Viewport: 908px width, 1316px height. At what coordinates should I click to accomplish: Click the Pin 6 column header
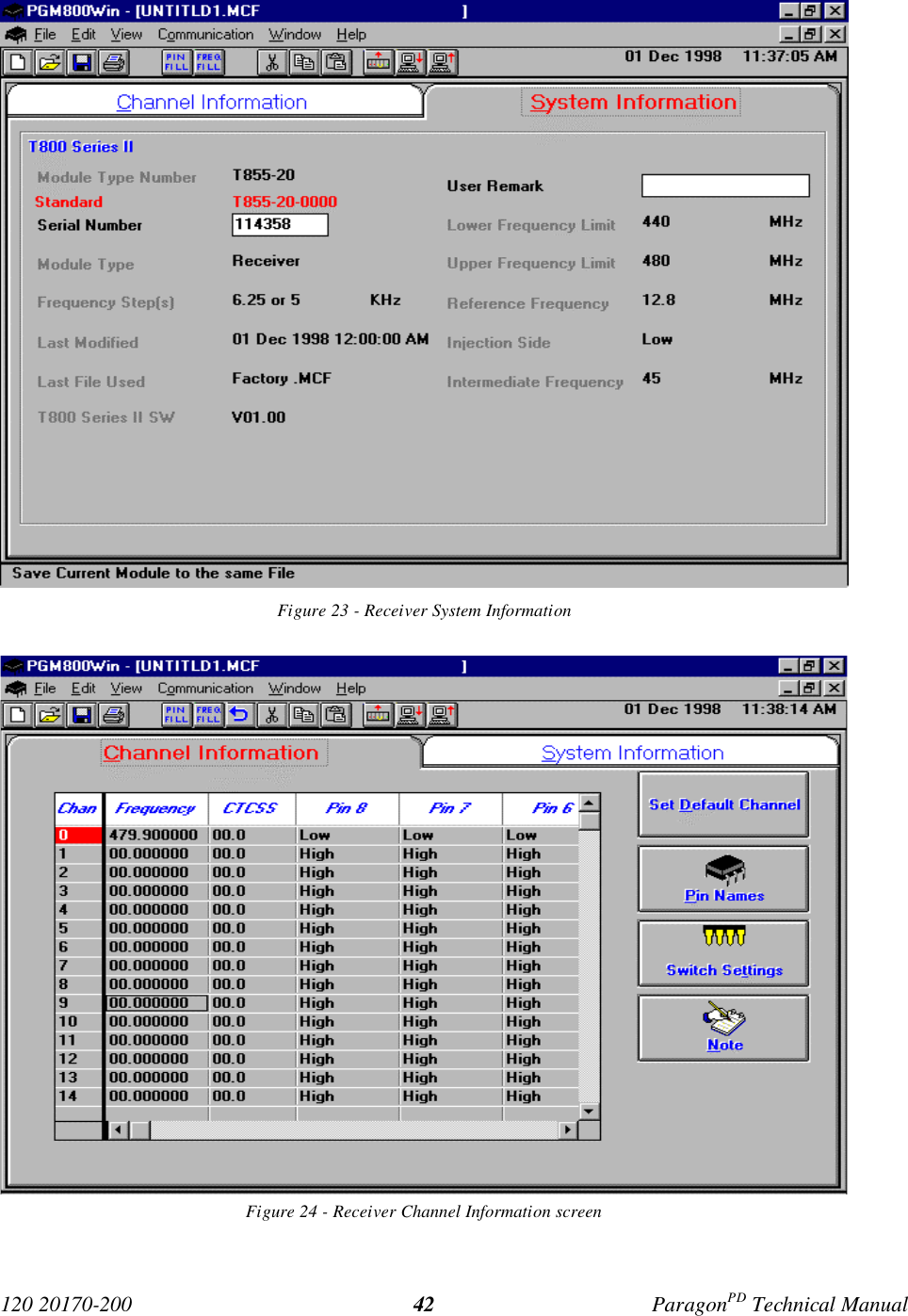click(x=542, y=808)
